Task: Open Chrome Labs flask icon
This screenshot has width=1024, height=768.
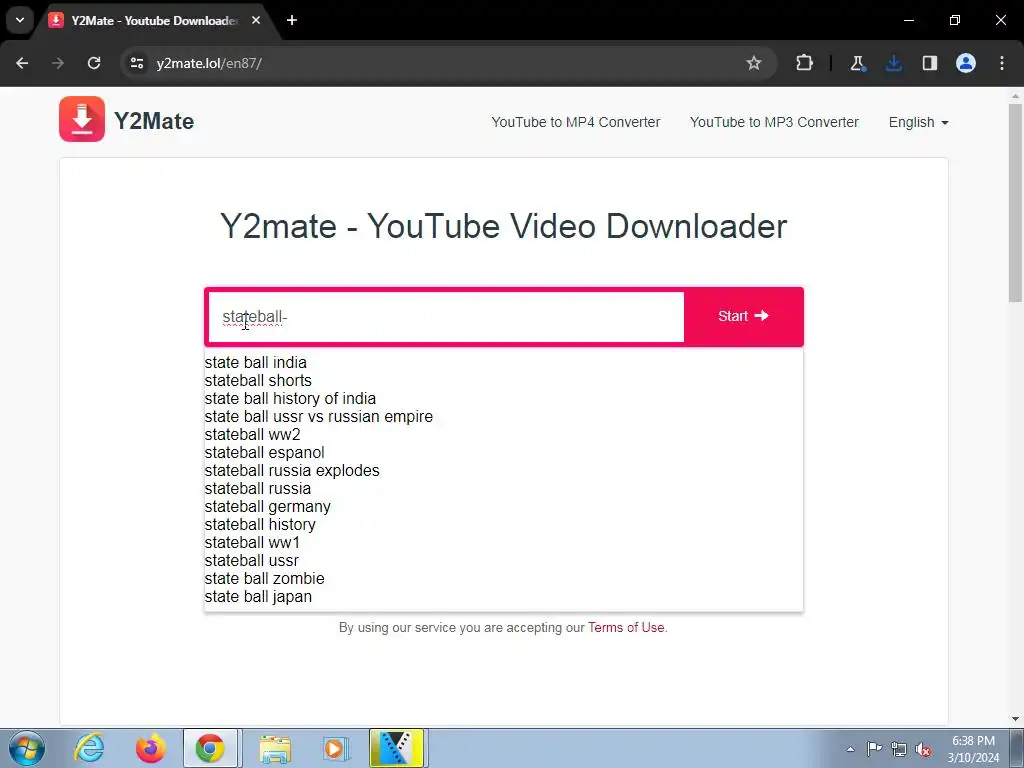Action: pyautogui.click(x=857, y=63)
